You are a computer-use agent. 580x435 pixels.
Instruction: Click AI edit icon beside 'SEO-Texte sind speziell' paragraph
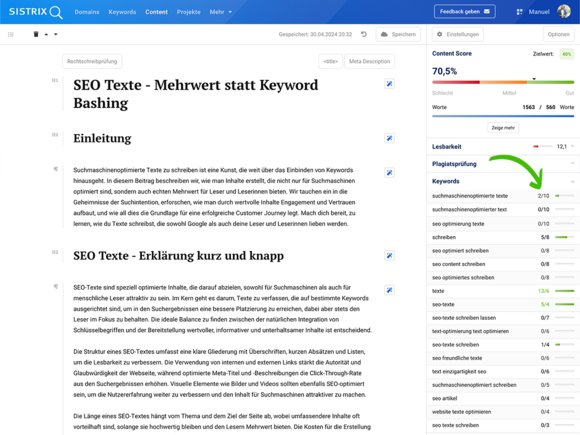[389, 290]
